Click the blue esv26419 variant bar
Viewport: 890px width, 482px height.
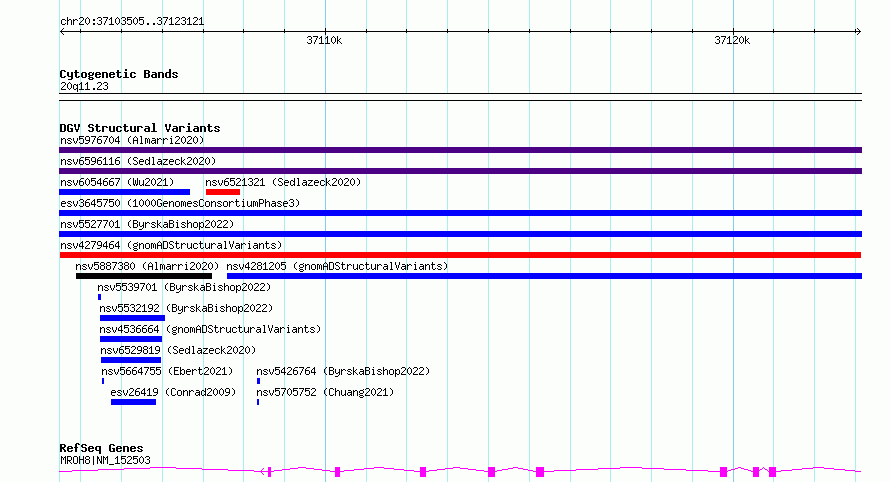[133, 402]
